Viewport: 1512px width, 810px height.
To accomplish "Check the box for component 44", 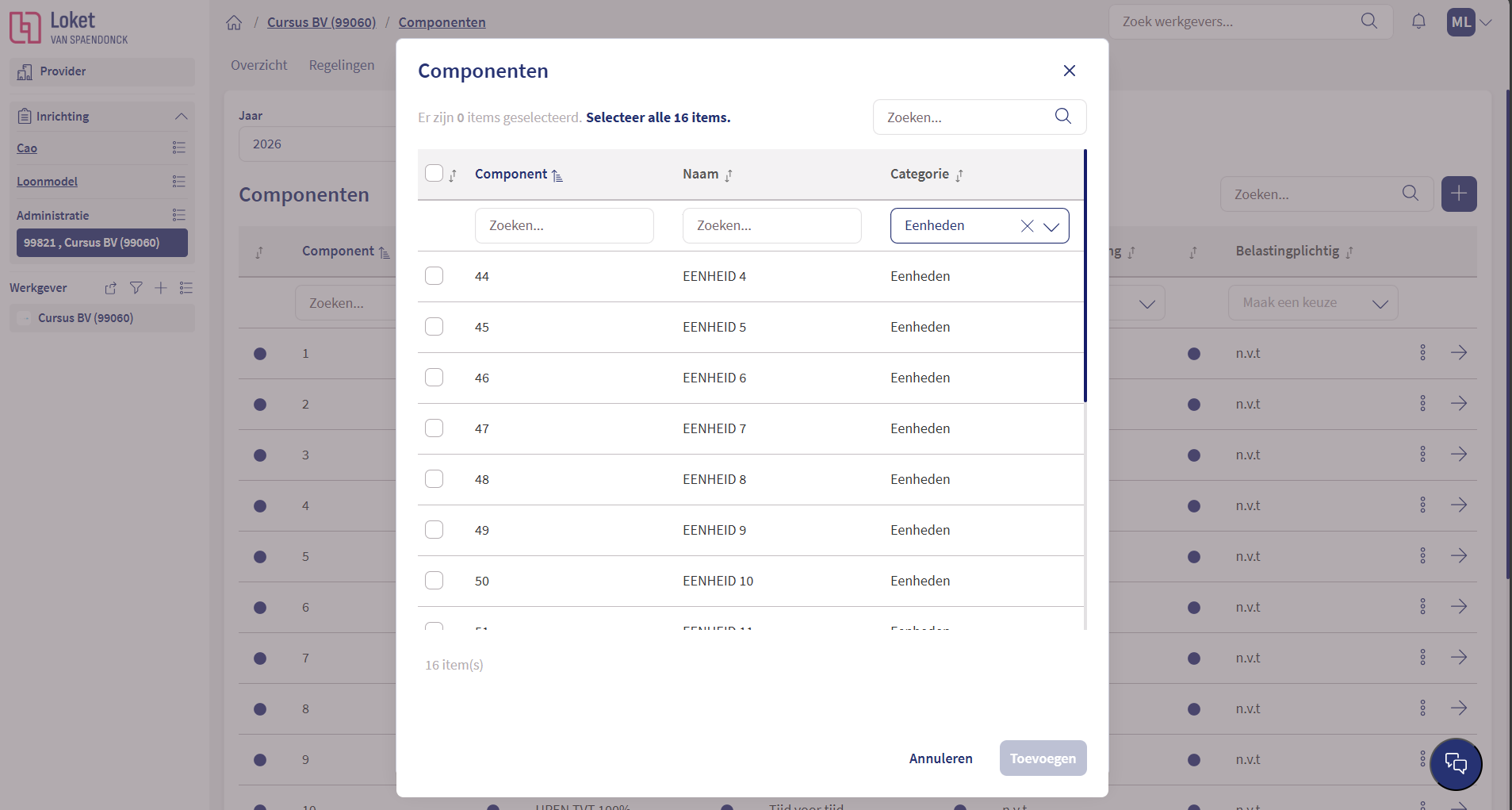I will coord(434,276).
